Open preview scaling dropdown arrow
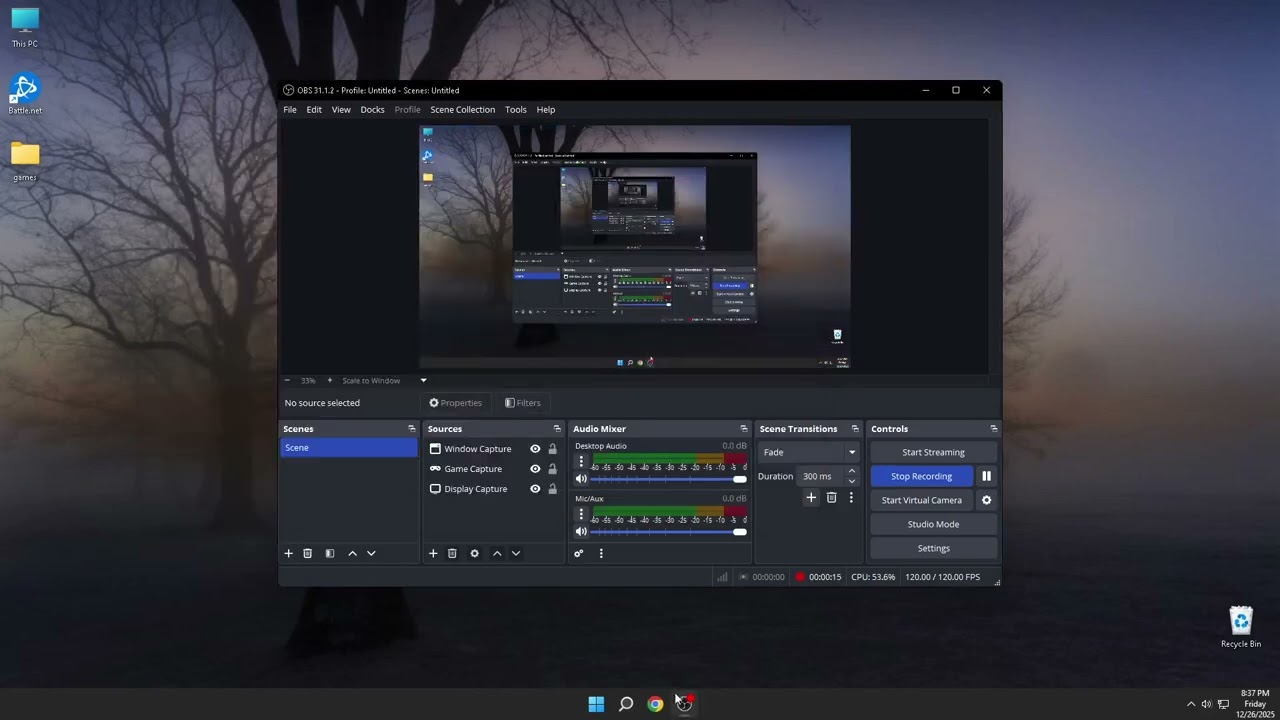The width and height of the screenshot is (1280, 720). pos(423,380)
